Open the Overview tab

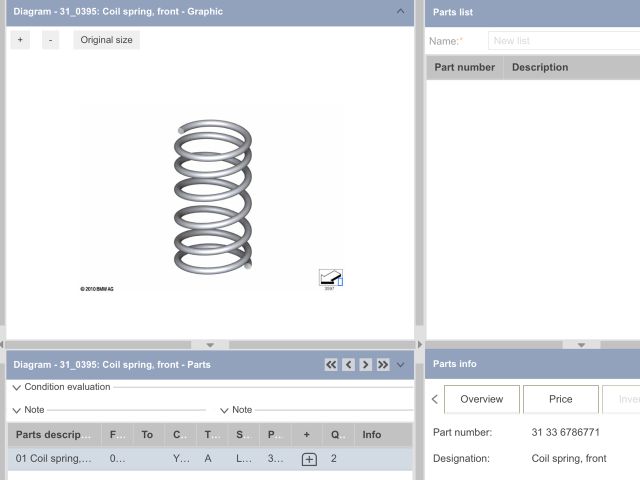pyautogui.click(x=481, y=399)
